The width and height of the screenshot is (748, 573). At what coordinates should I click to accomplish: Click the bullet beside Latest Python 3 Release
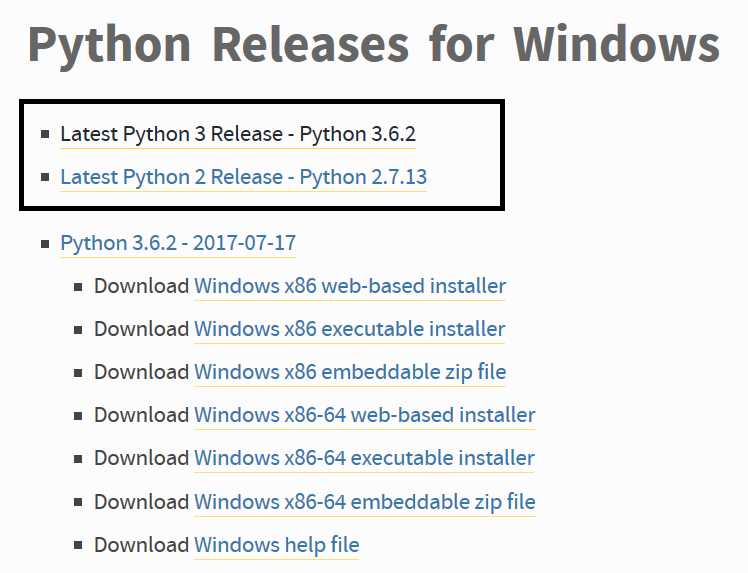45,134
